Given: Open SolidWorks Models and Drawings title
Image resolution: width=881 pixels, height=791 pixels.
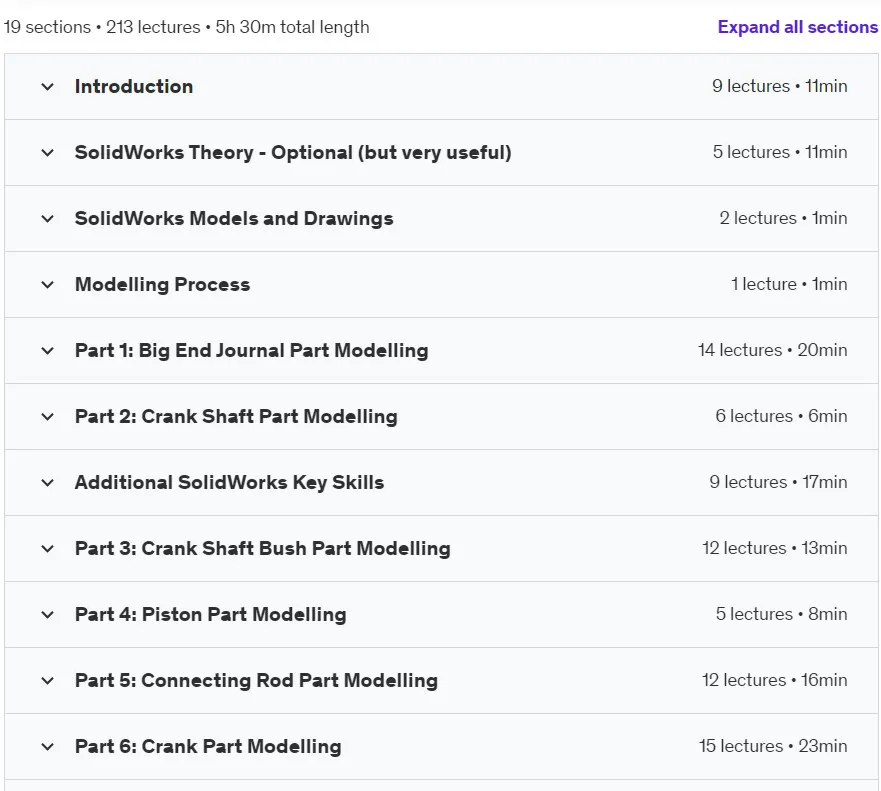Looking at the screenshot, I should tap(234, 219).
